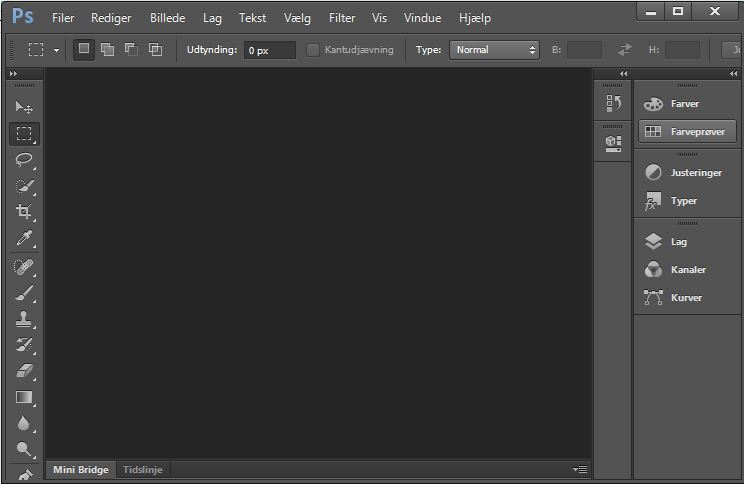The width and height of the screenshot is (744, 484).
Task: Select the Gradient tool
Action: (24, 397)
